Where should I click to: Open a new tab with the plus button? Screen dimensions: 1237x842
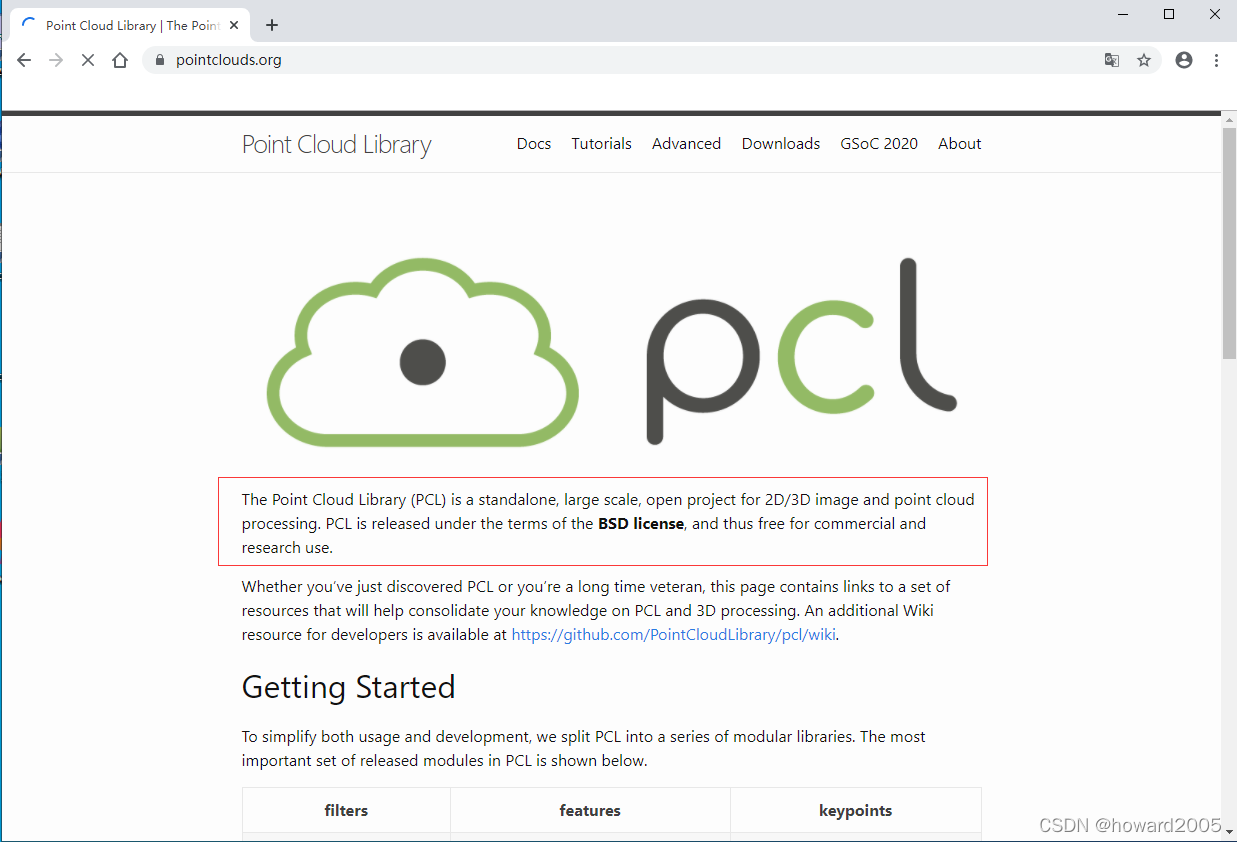point(272,25)
